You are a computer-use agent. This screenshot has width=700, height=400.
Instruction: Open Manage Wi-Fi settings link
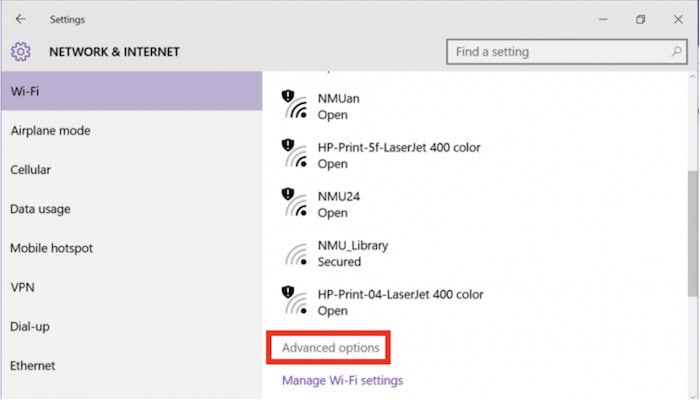pos(342,380)
